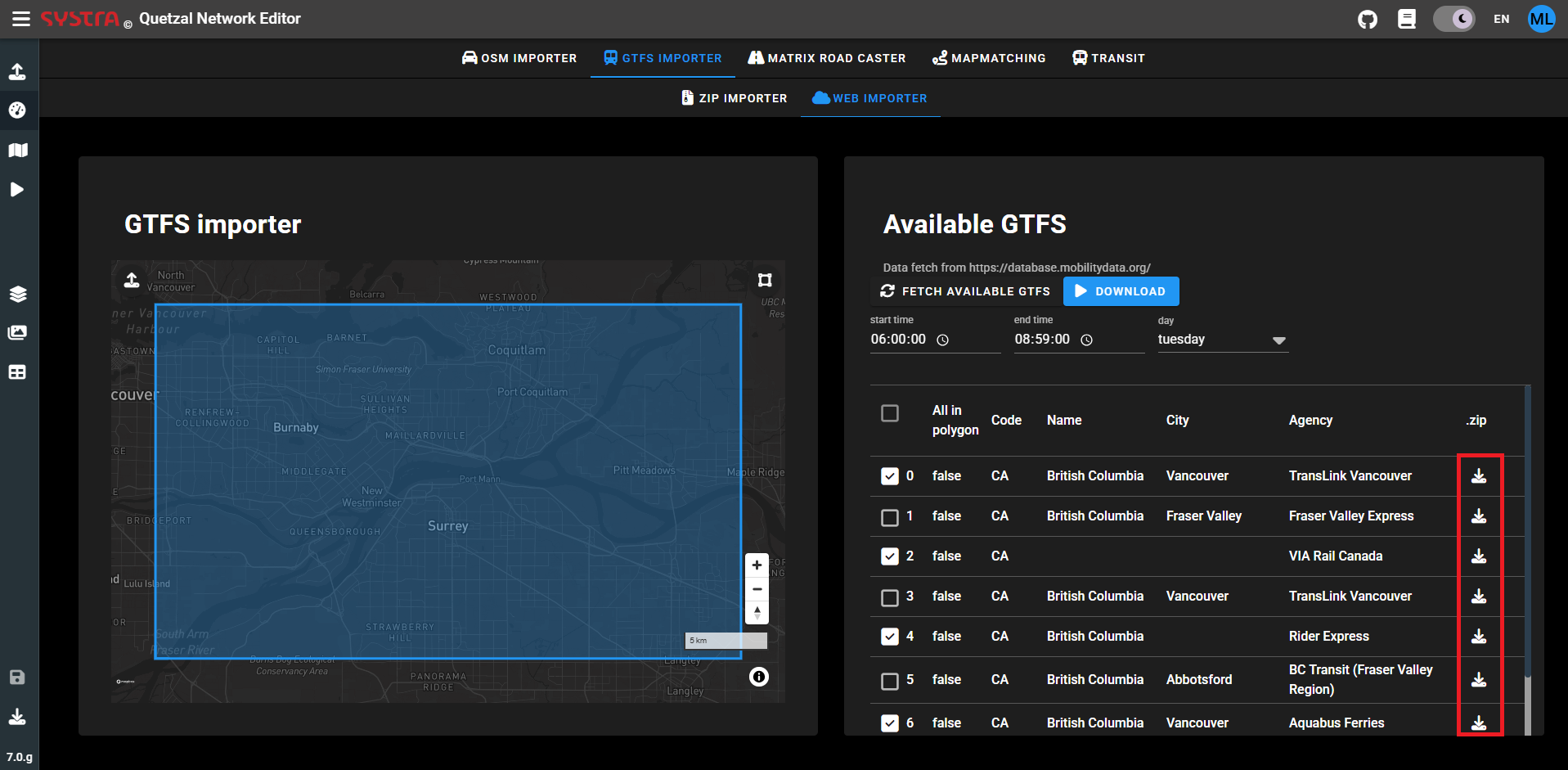Download zip for row 0 TransLink Vancouver
Image resolution: width=1568 pixels, height=770 pixels.
1479,476
